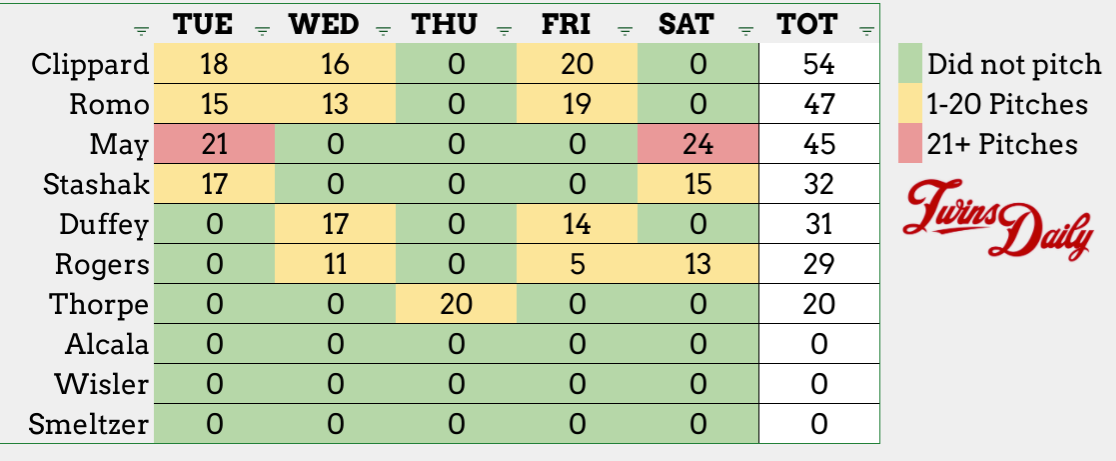Click the green Did not pitch swatch
The height and width of the screenshot is (461, 1116).
908,65
